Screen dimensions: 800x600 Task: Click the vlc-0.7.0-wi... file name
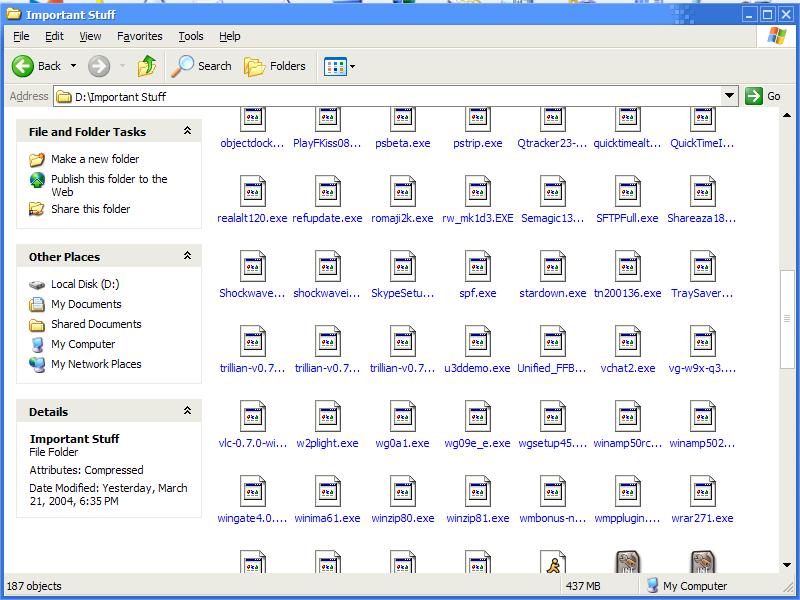pos(253,443)
